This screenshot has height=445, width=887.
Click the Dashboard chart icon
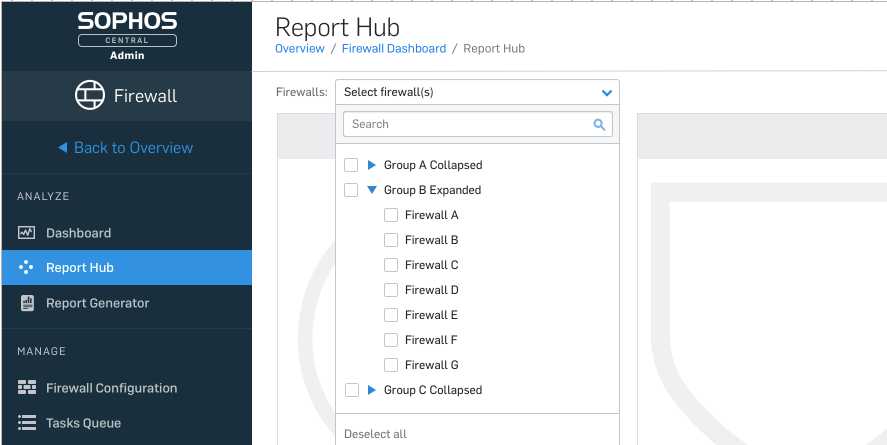[26, 233]
